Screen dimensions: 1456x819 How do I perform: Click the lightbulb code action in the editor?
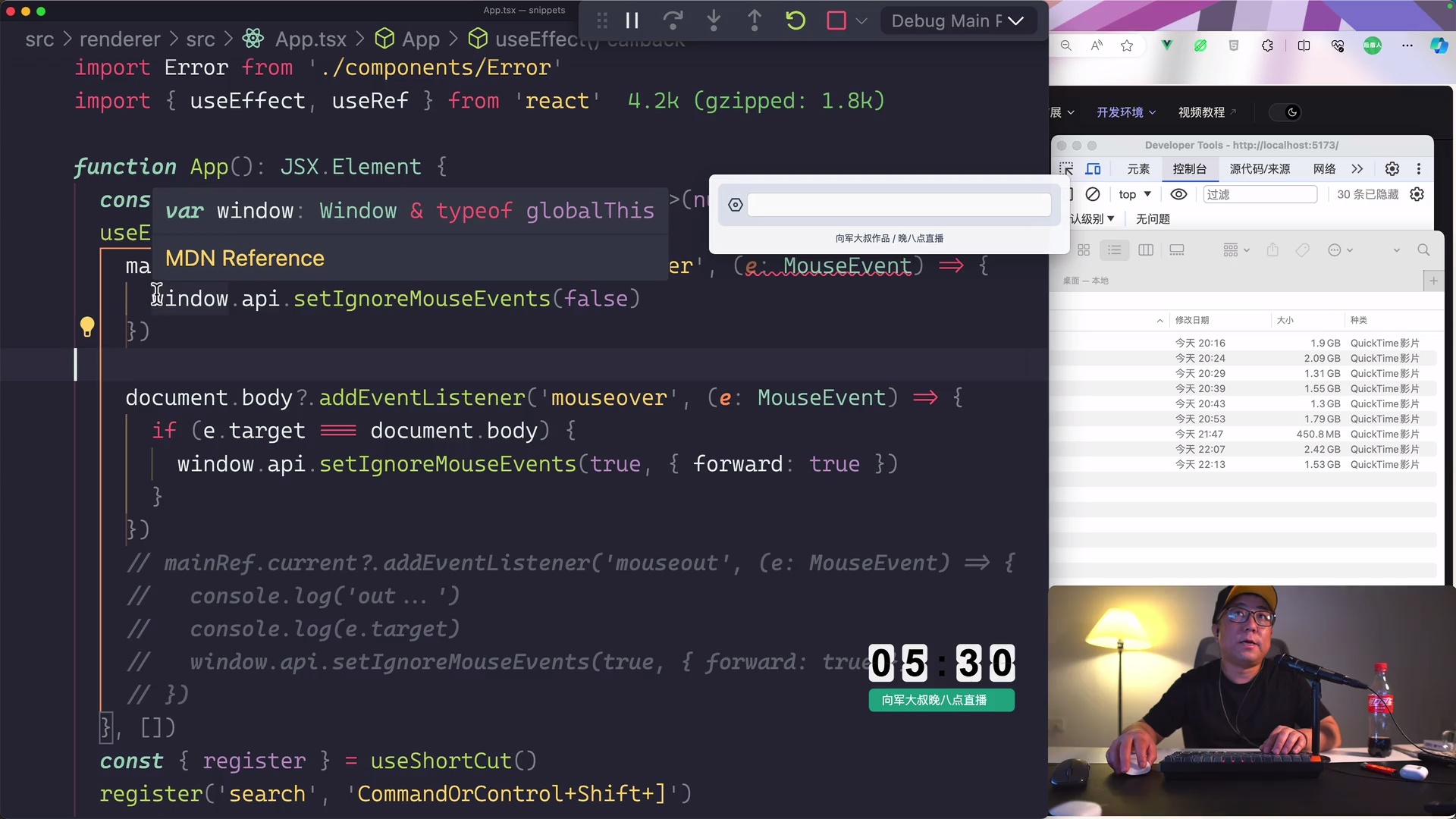(x=88, y=327)
